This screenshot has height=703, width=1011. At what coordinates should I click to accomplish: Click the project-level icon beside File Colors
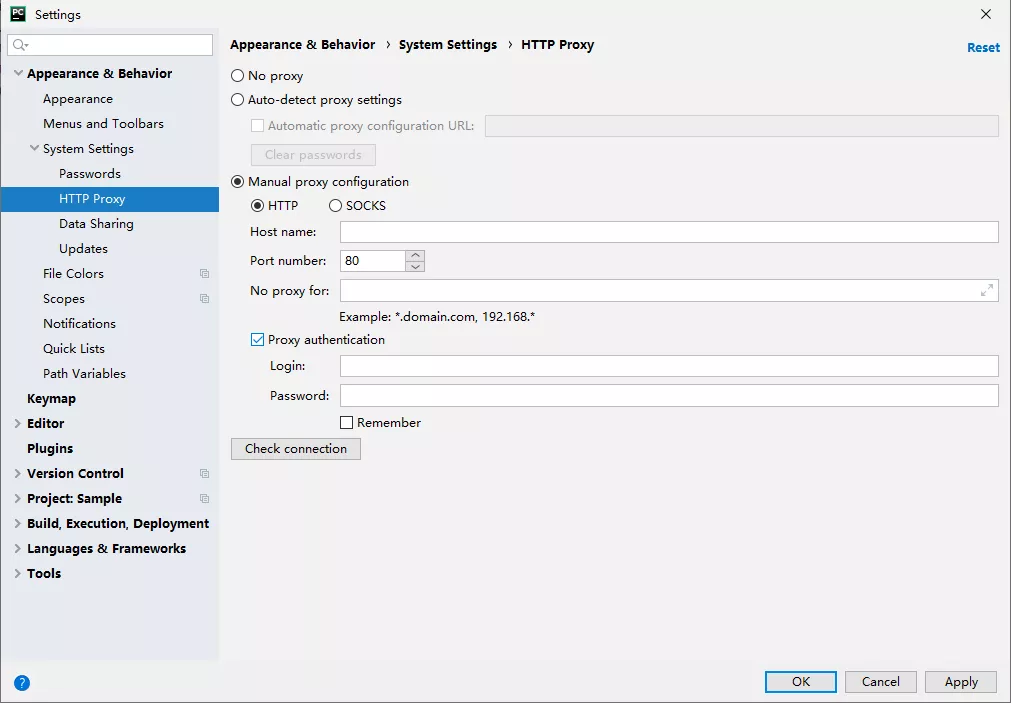pos(204,273)
